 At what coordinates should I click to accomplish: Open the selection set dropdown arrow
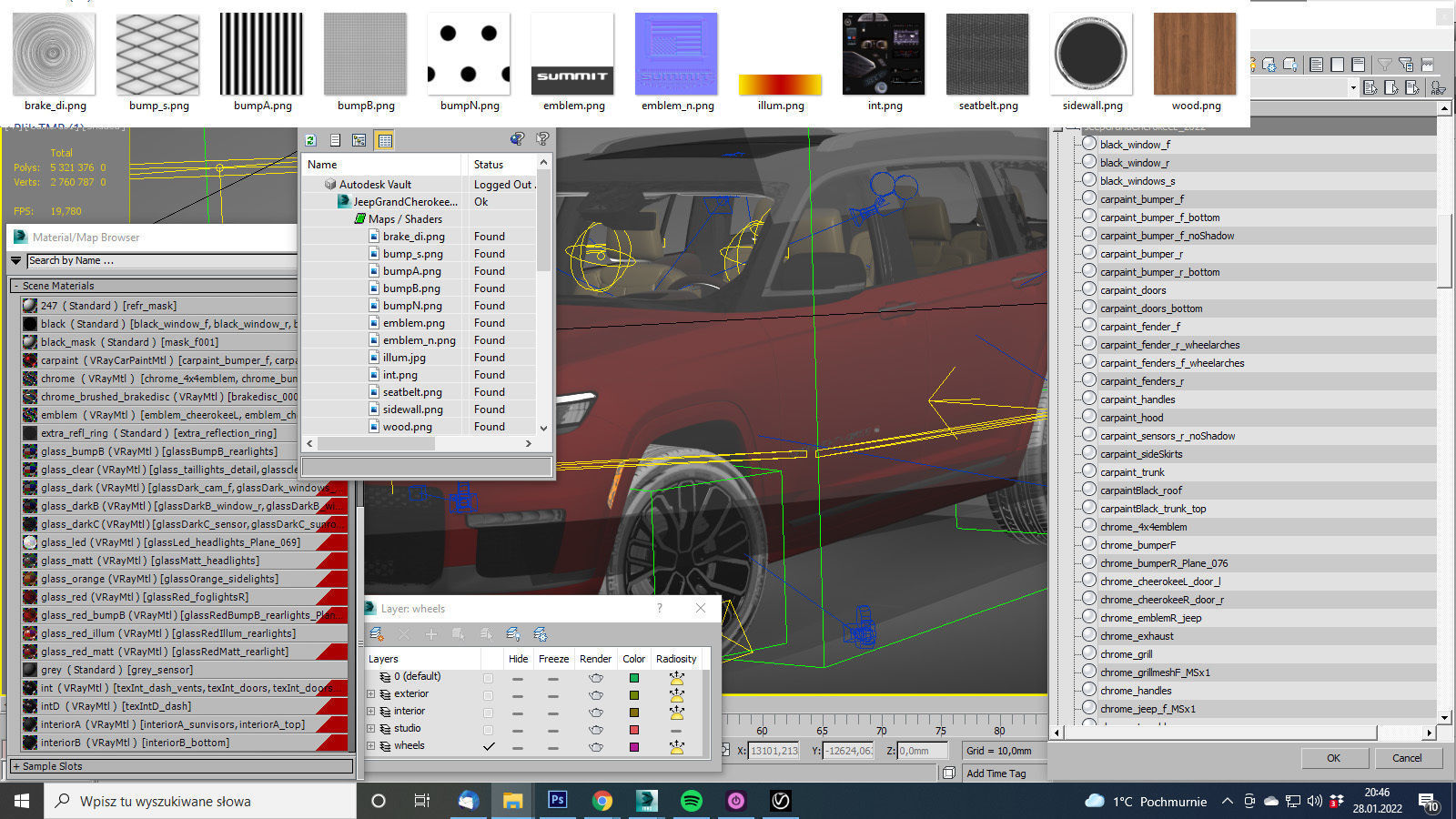tap(1353, 87)
